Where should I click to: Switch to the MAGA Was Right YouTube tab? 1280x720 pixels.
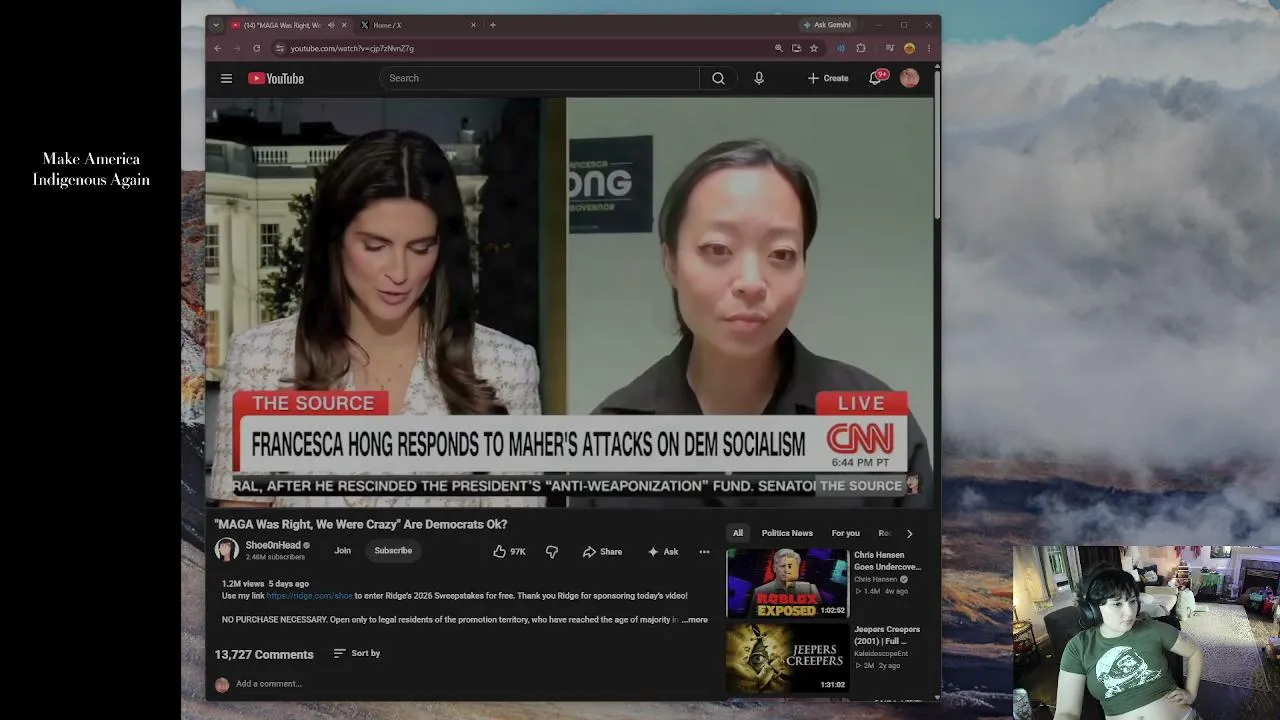[281, 25]
